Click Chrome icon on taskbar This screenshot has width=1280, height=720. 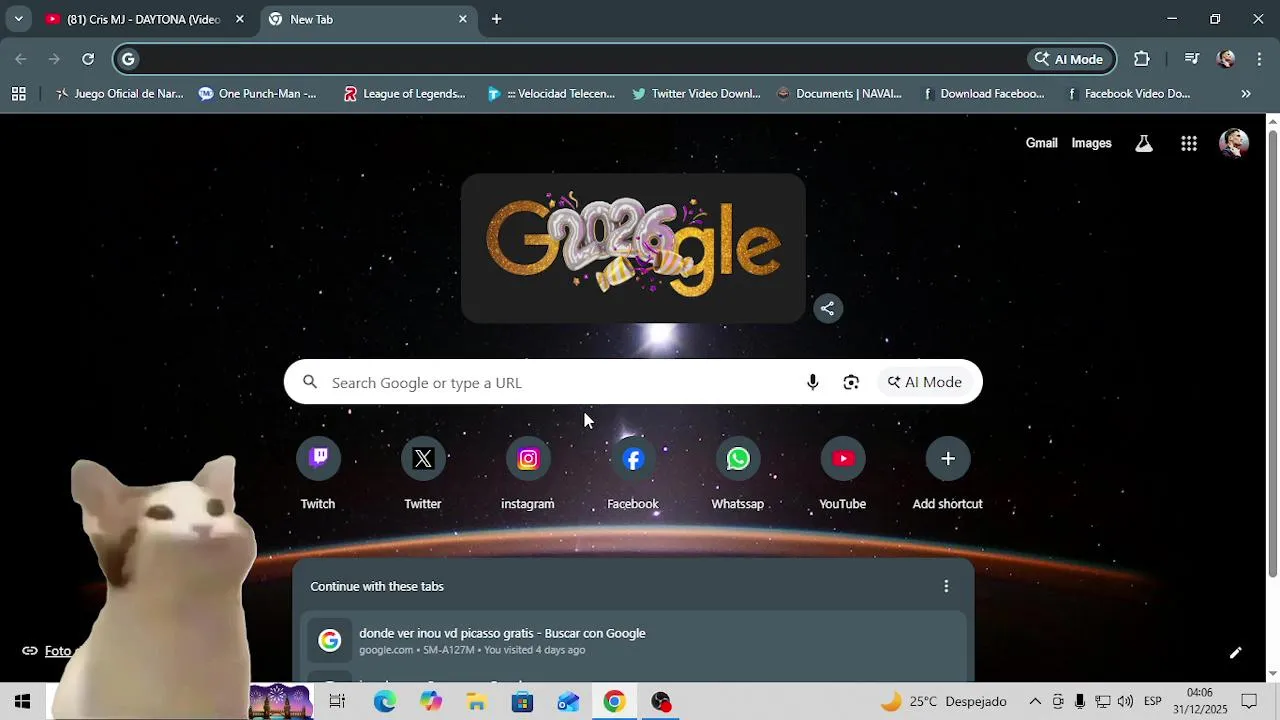pyautogui.click(x=614, y=701)
